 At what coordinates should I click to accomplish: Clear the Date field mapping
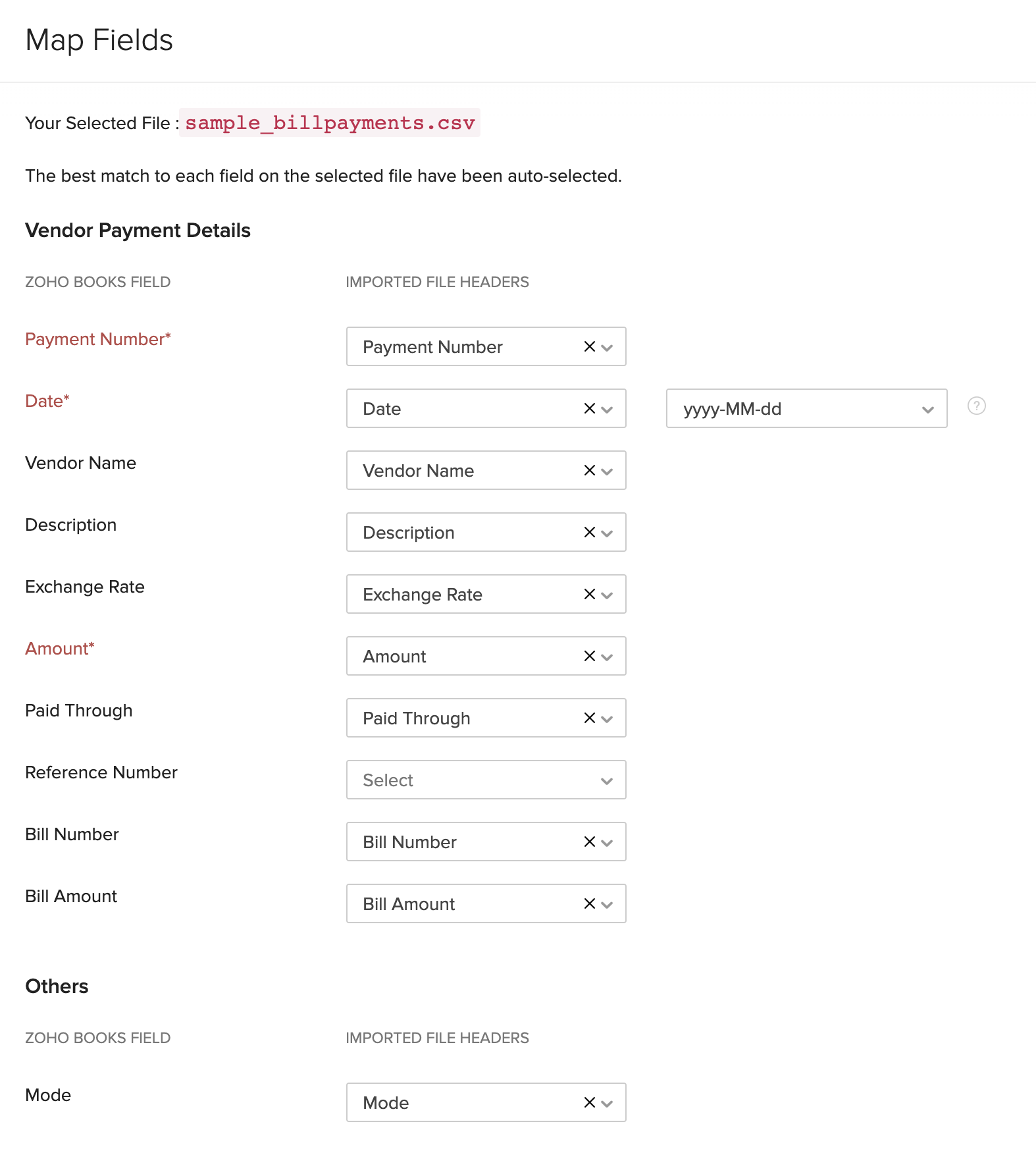589,408
